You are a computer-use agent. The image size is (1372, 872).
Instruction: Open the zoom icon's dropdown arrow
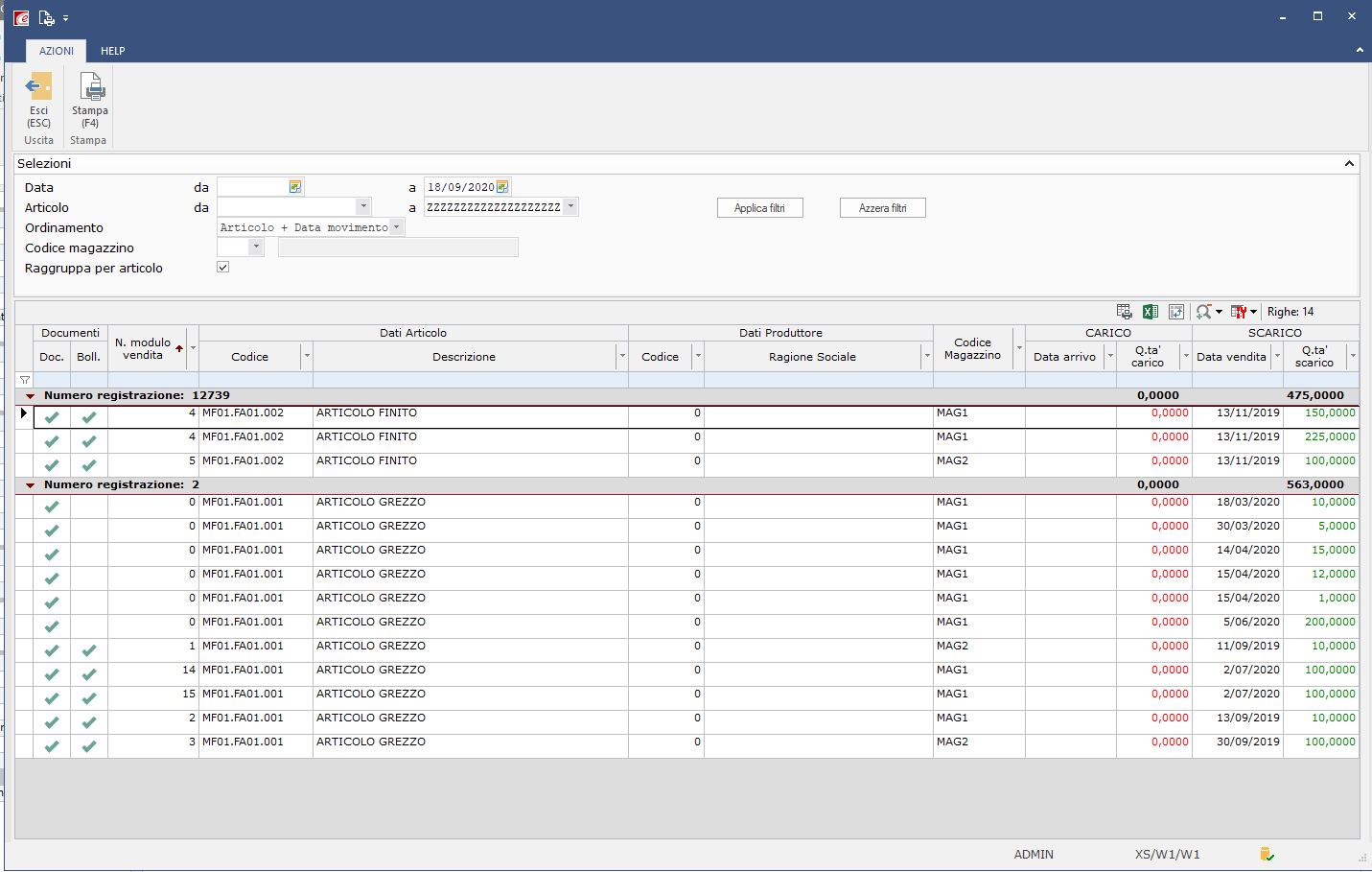click(1220, 312)
